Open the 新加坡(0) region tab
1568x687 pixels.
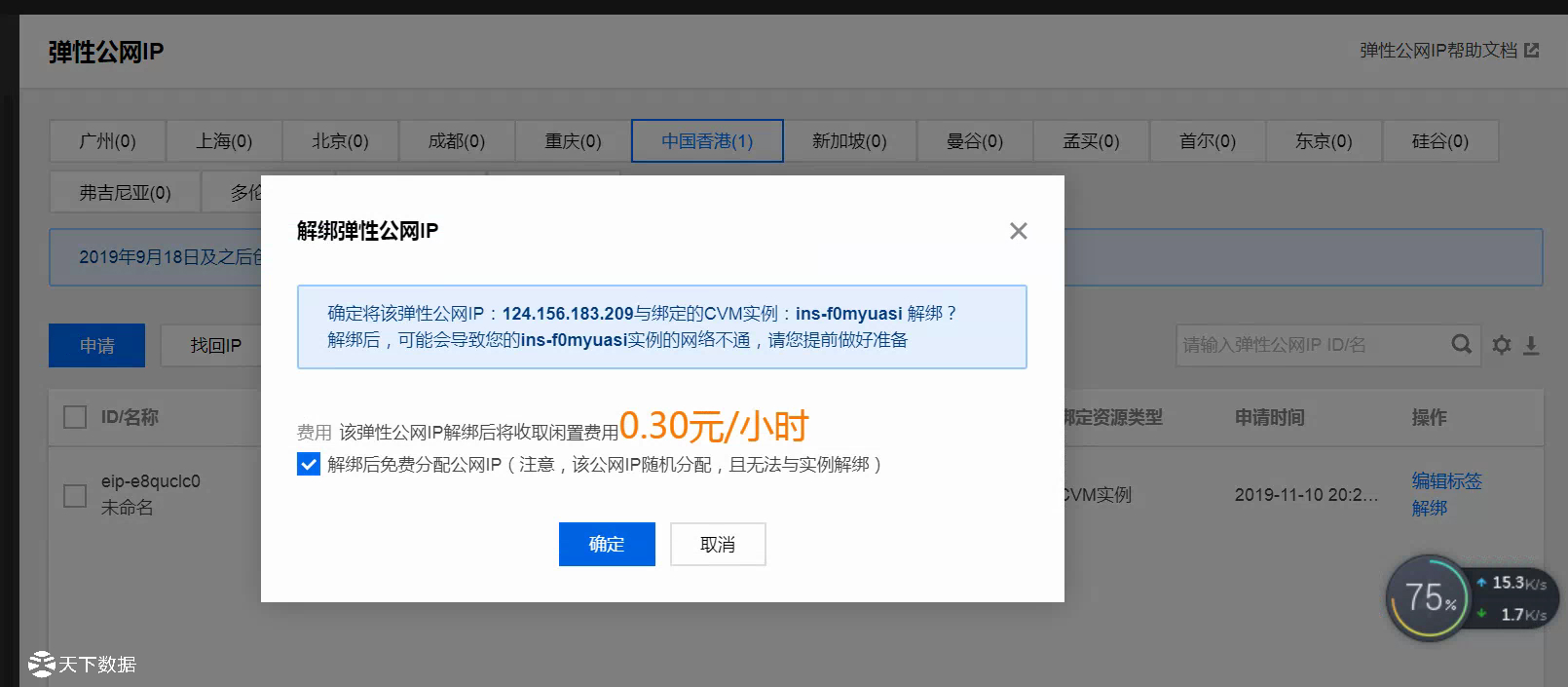[x=849, y=141]
